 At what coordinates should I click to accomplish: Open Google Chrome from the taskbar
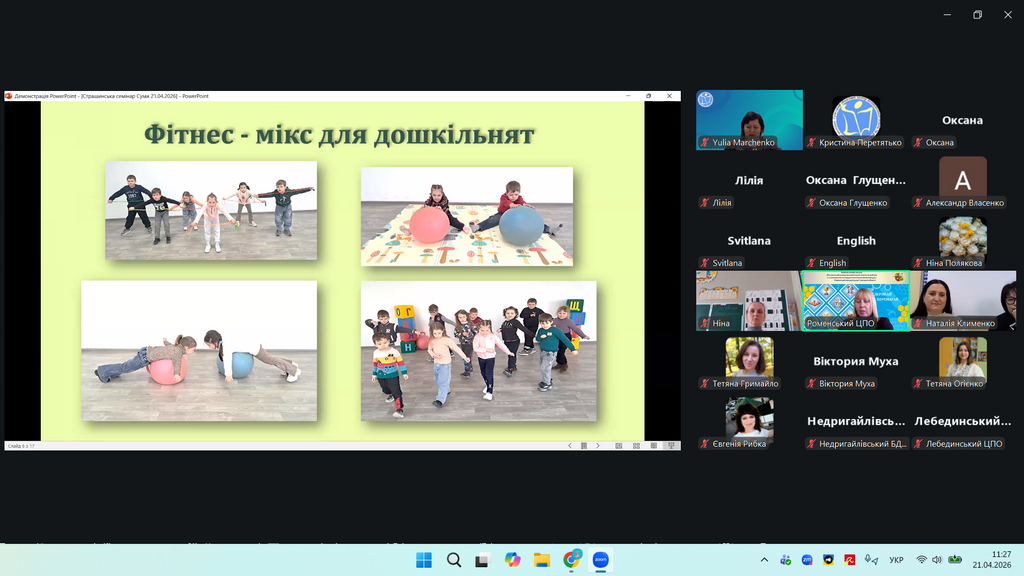(571, 560)
